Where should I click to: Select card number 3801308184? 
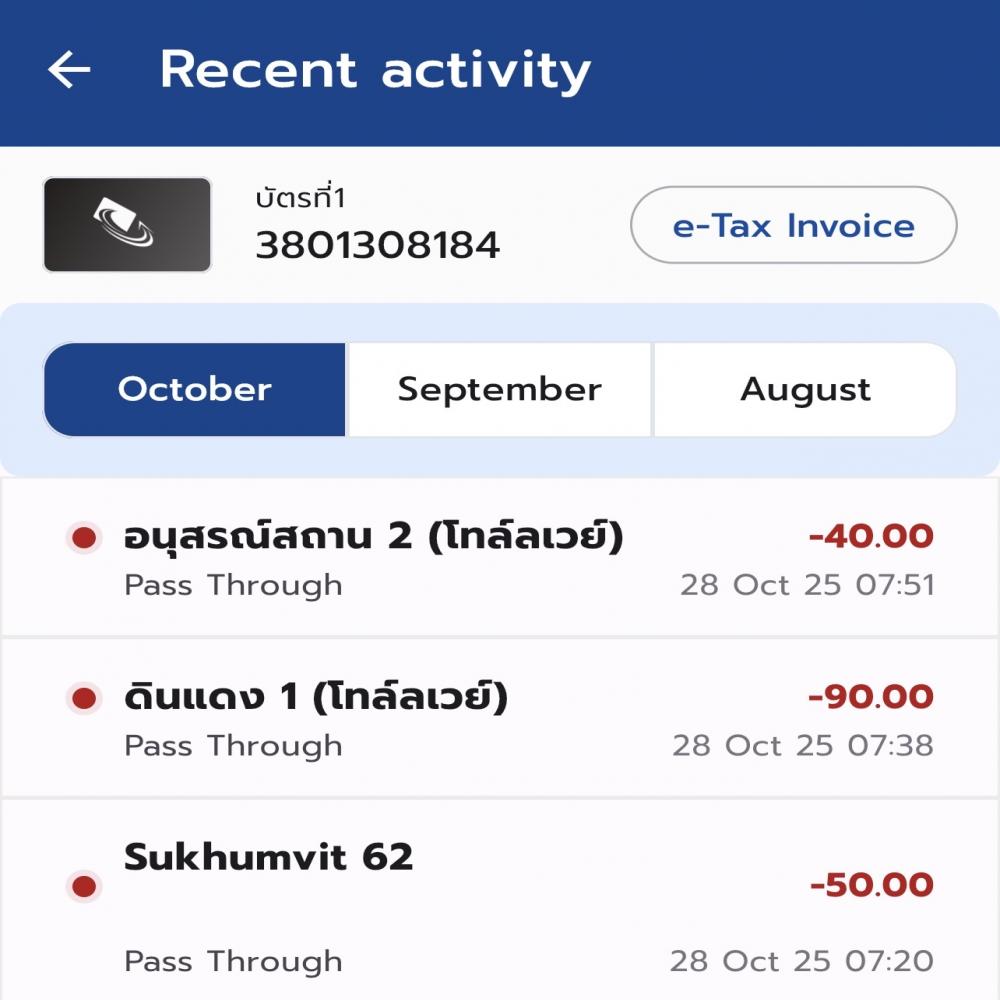click(377, 245)
